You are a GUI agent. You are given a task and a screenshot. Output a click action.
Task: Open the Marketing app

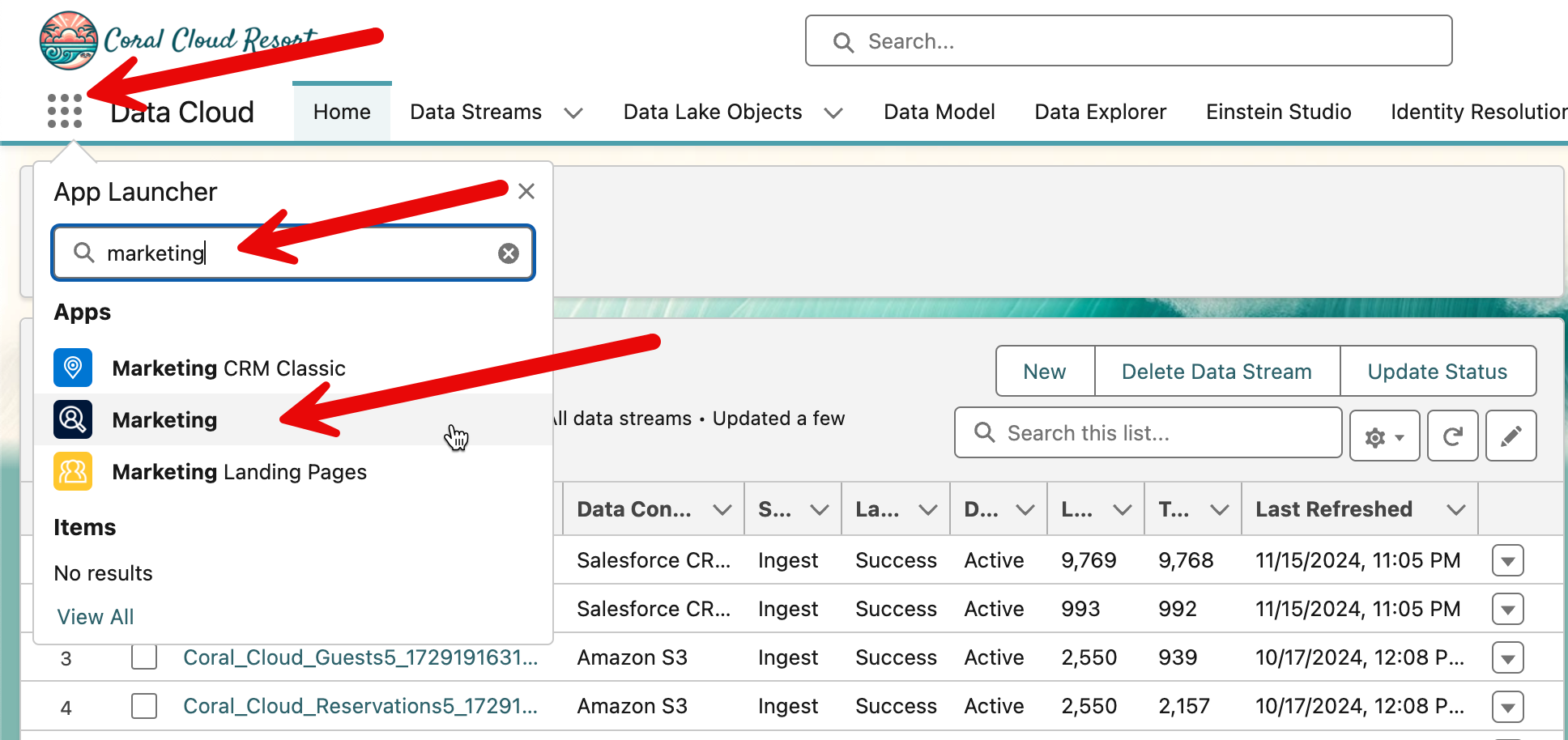(164, 420)
